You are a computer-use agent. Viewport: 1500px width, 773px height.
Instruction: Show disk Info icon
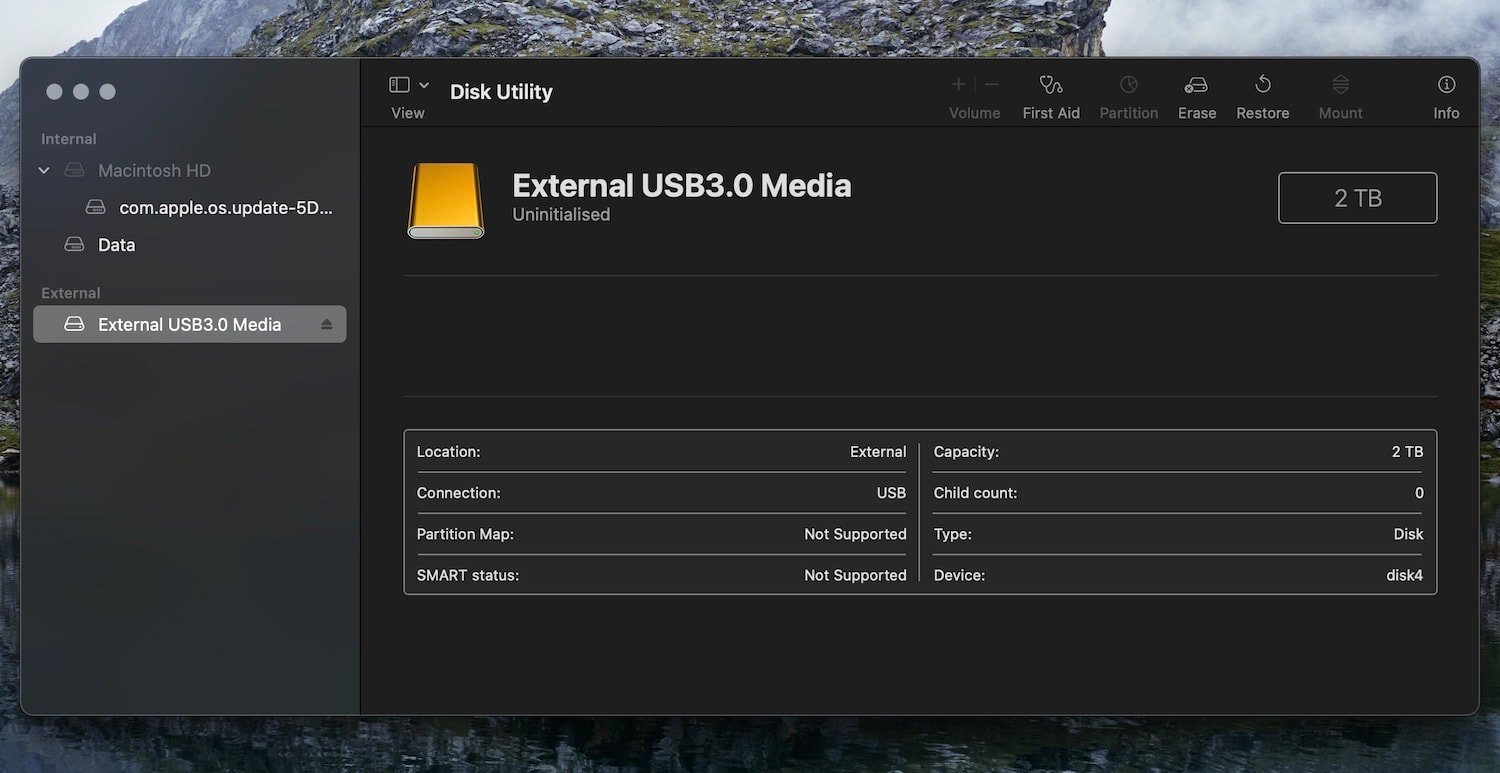click(1446, 85)
